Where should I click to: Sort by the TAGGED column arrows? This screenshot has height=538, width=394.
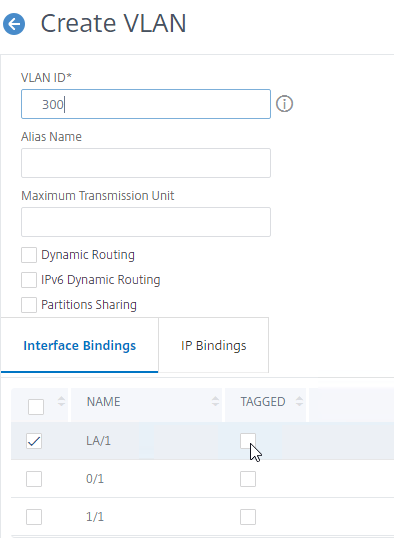tap(299, 401)
